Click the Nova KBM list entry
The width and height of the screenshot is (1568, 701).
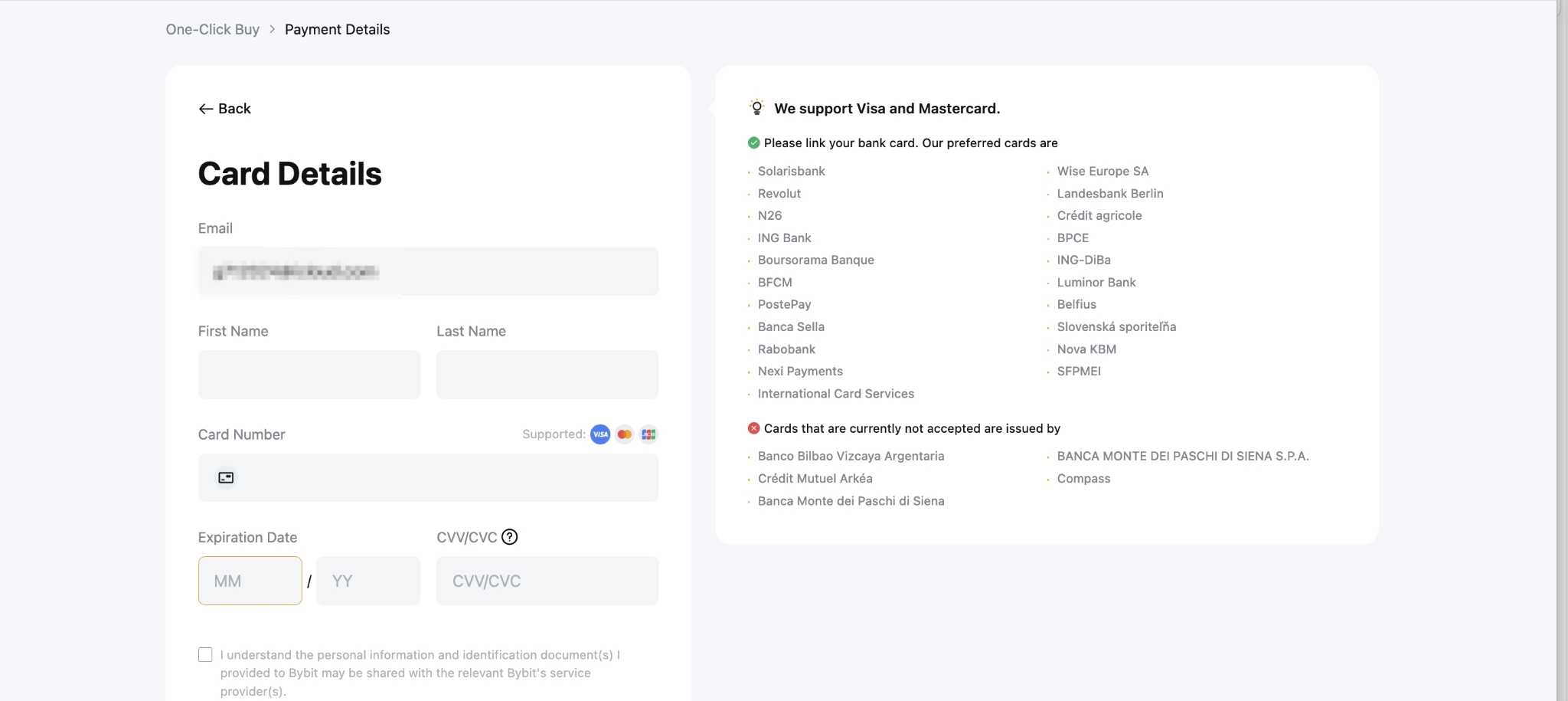pos(1086,349)
